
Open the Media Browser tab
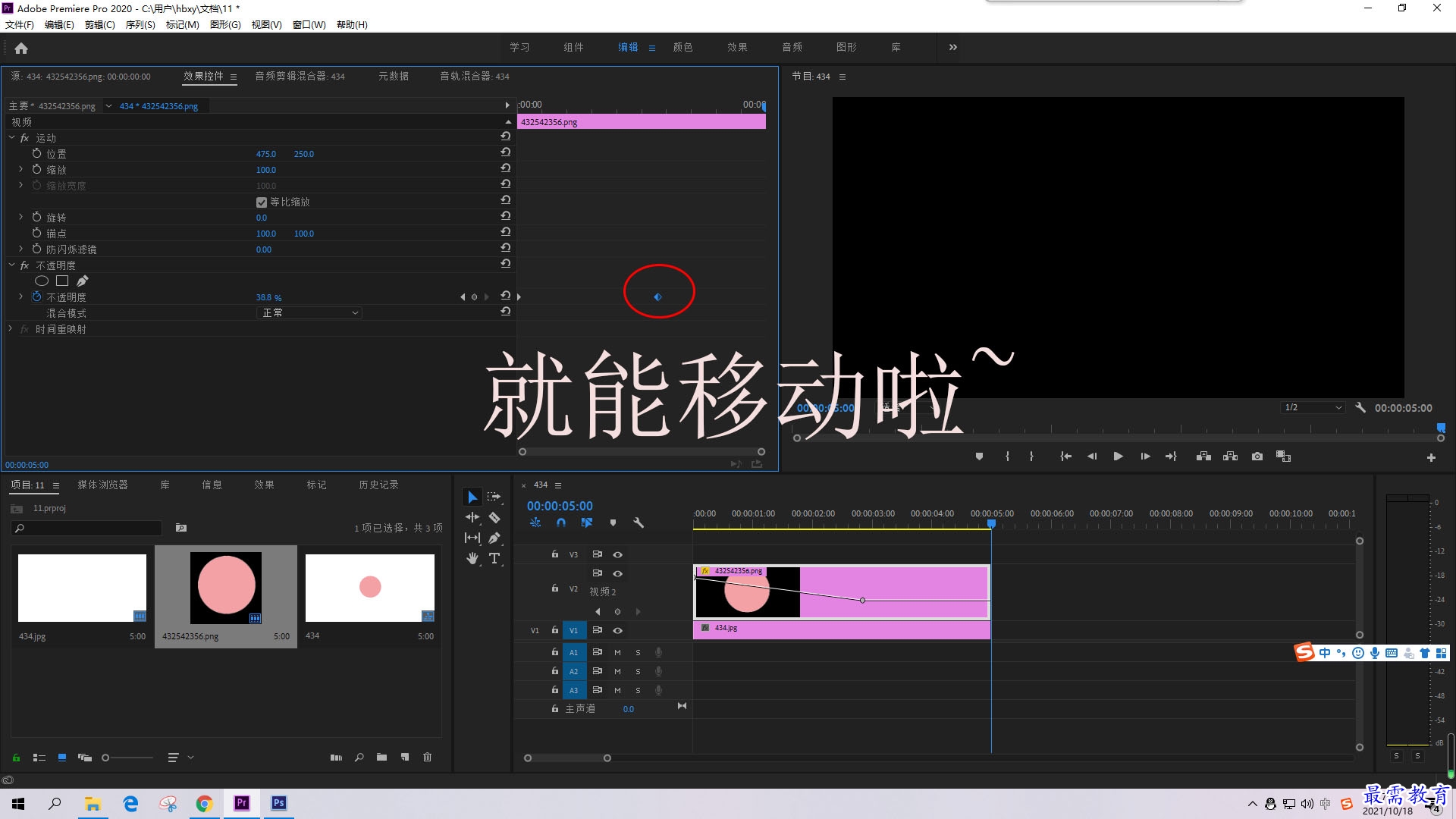pyautogui.click(x=102, y=485)
